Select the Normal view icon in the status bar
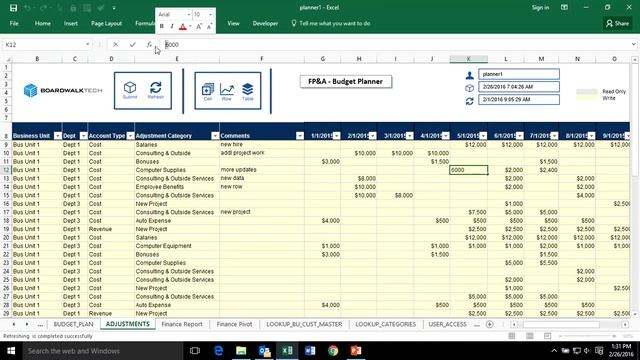The image size is (640, 360). [x=511, y=336]
